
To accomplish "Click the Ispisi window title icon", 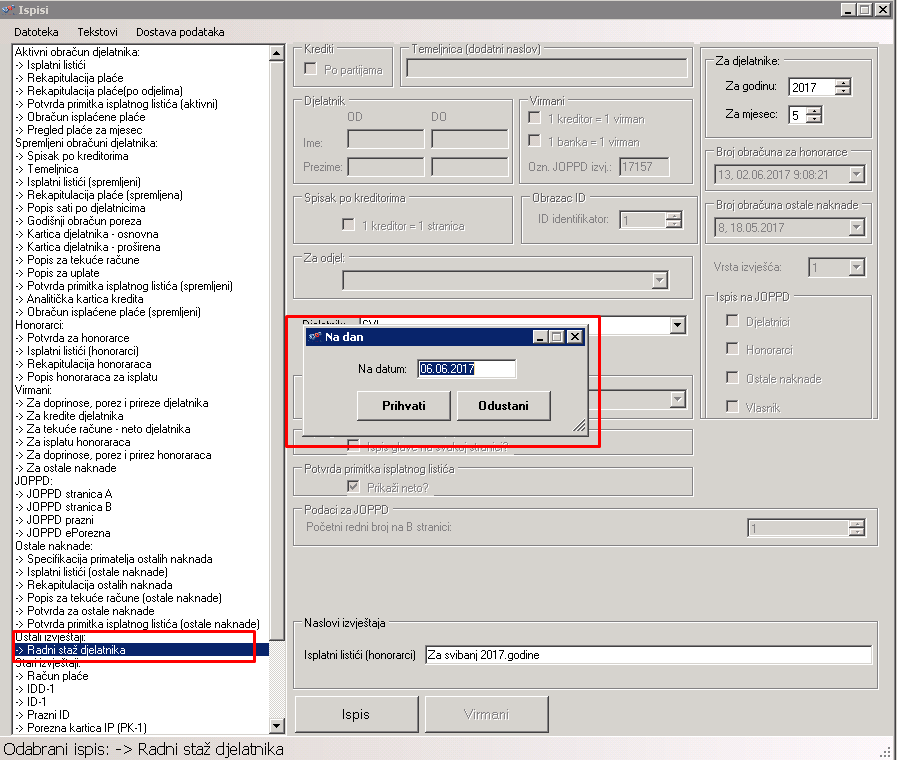I will (x=9, y=10).
